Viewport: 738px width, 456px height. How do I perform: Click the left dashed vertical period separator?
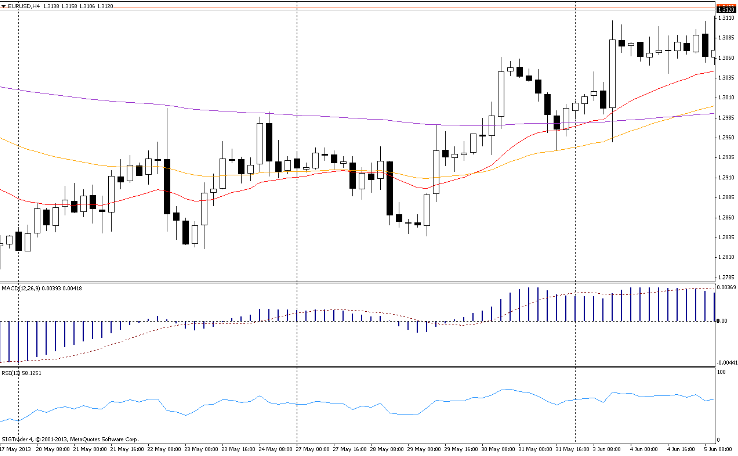(x=19, y=200)
